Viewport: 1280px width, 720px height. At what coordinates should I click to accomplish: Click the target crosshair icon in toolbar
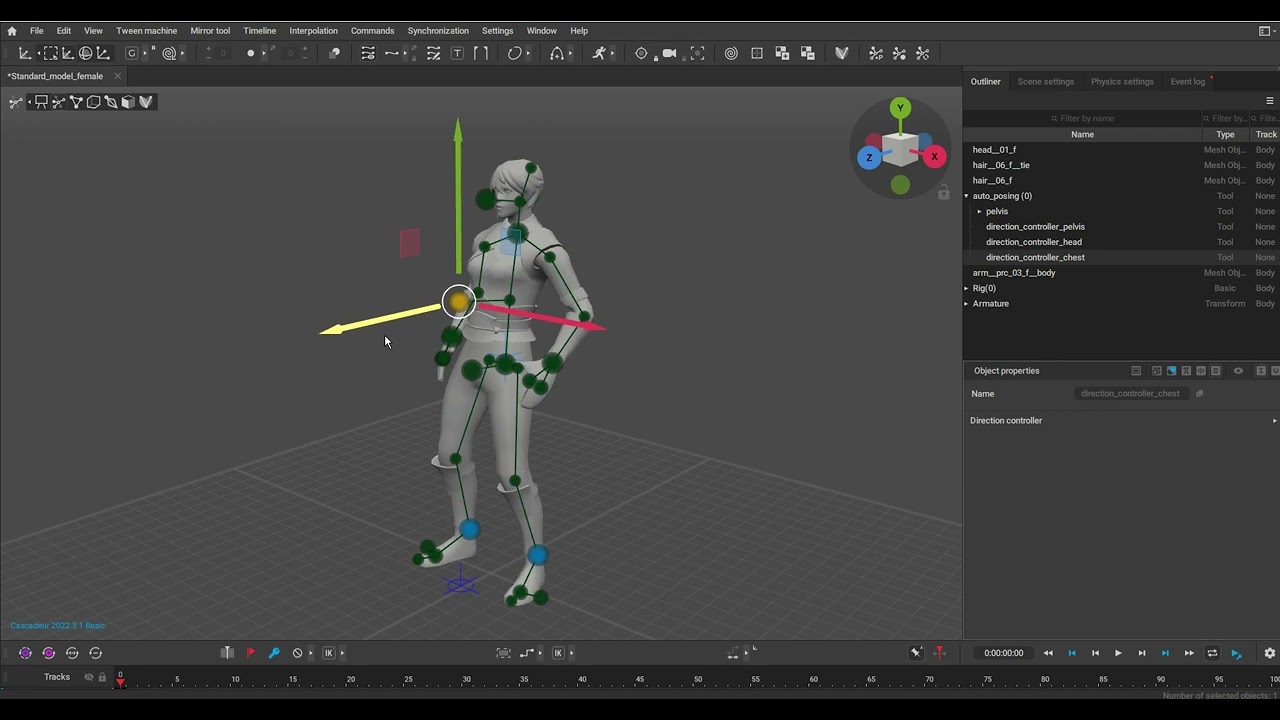tap(641, 53)
